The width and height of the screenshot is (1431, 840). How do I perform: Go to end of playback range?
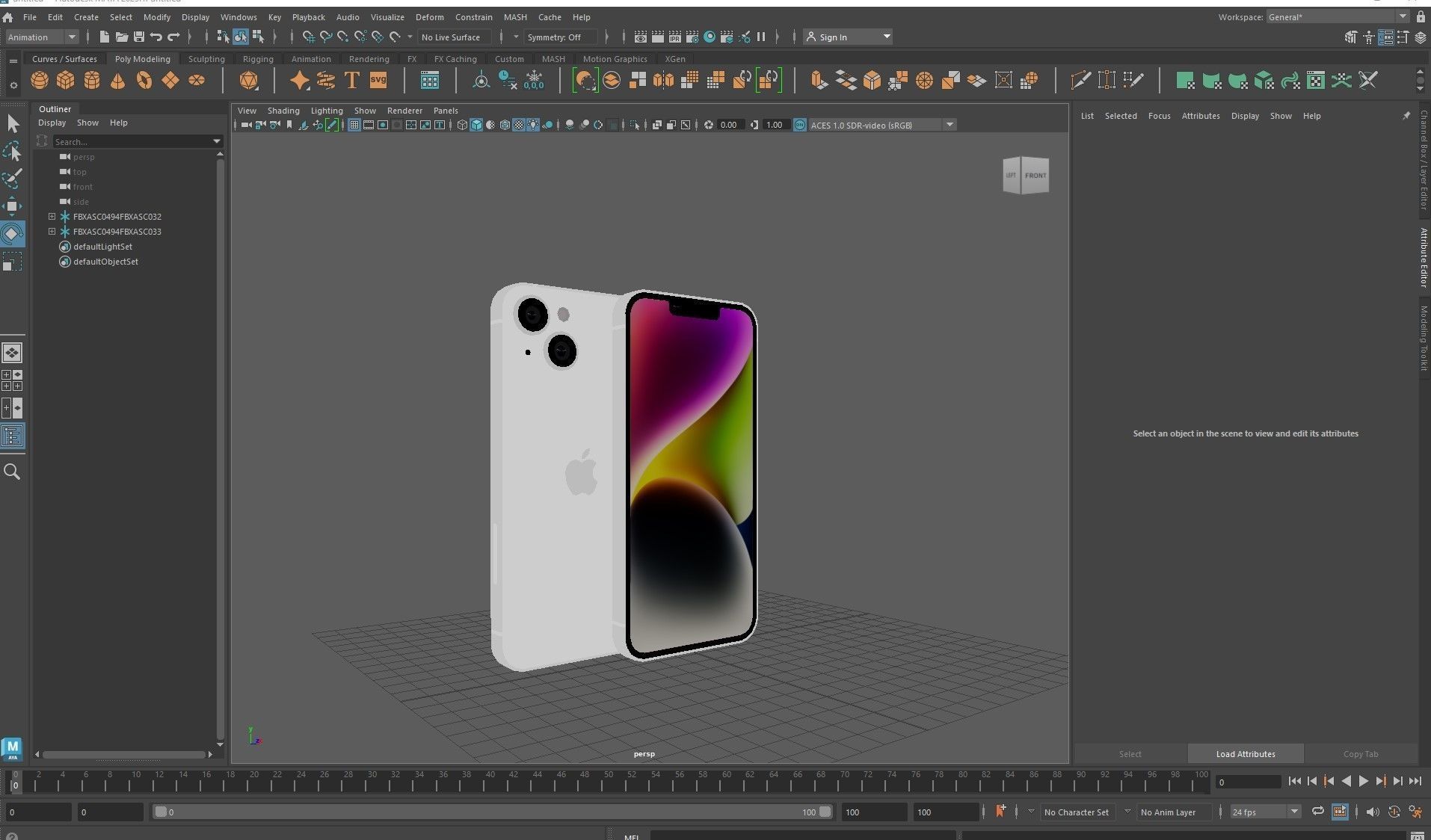pos(1415,781)
